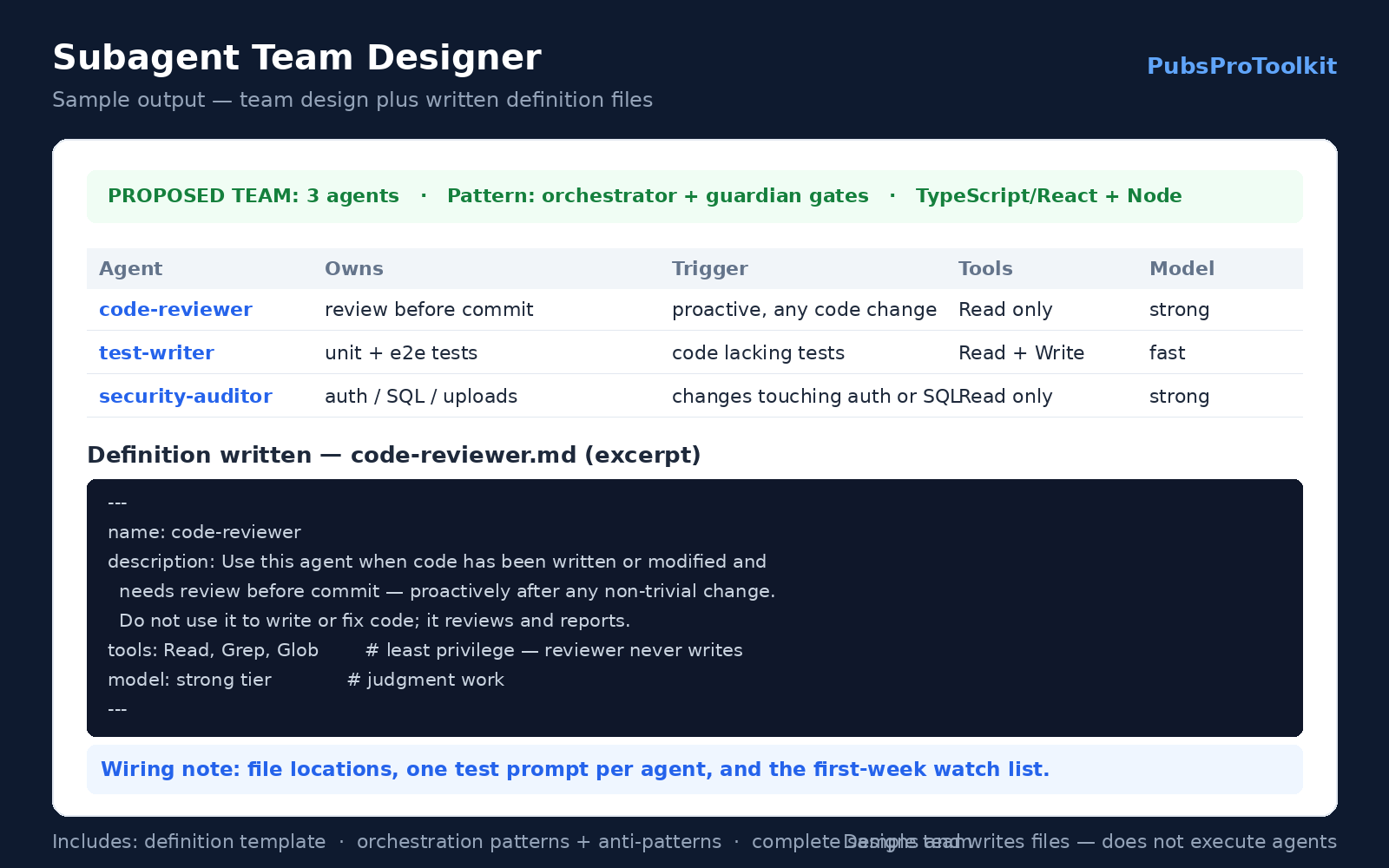The height and width of the screenshot is (868, 1389).
Task: Select the 'auth / SQL / uploads' cell
Action: pyautogui.click(x=421, y=397)
